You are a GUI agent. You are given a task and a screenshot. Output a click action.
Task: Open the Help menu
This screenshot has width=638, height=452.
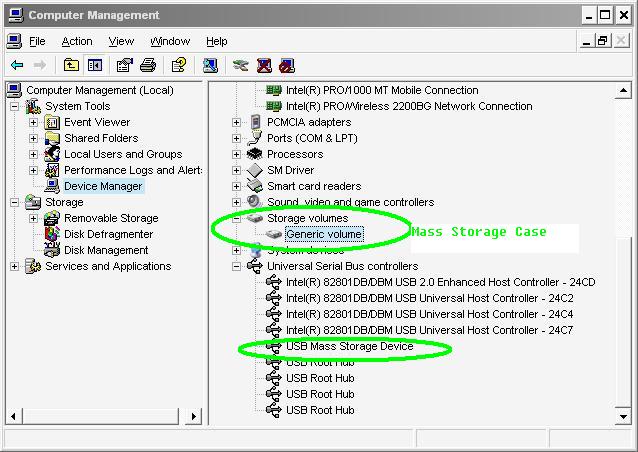(x=216, y=41)
